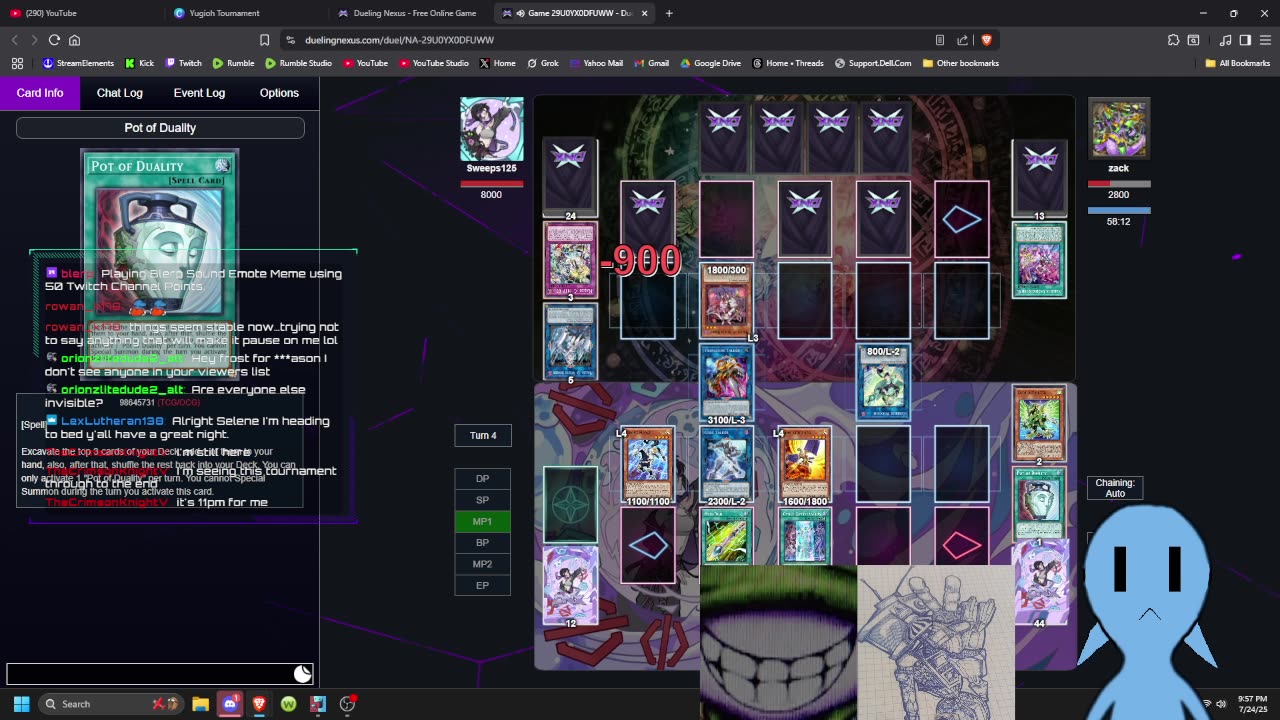The height and width of the screenshot is (720, 1280).
Task: Click your face-down field zone card
Action: coord(570,505)
